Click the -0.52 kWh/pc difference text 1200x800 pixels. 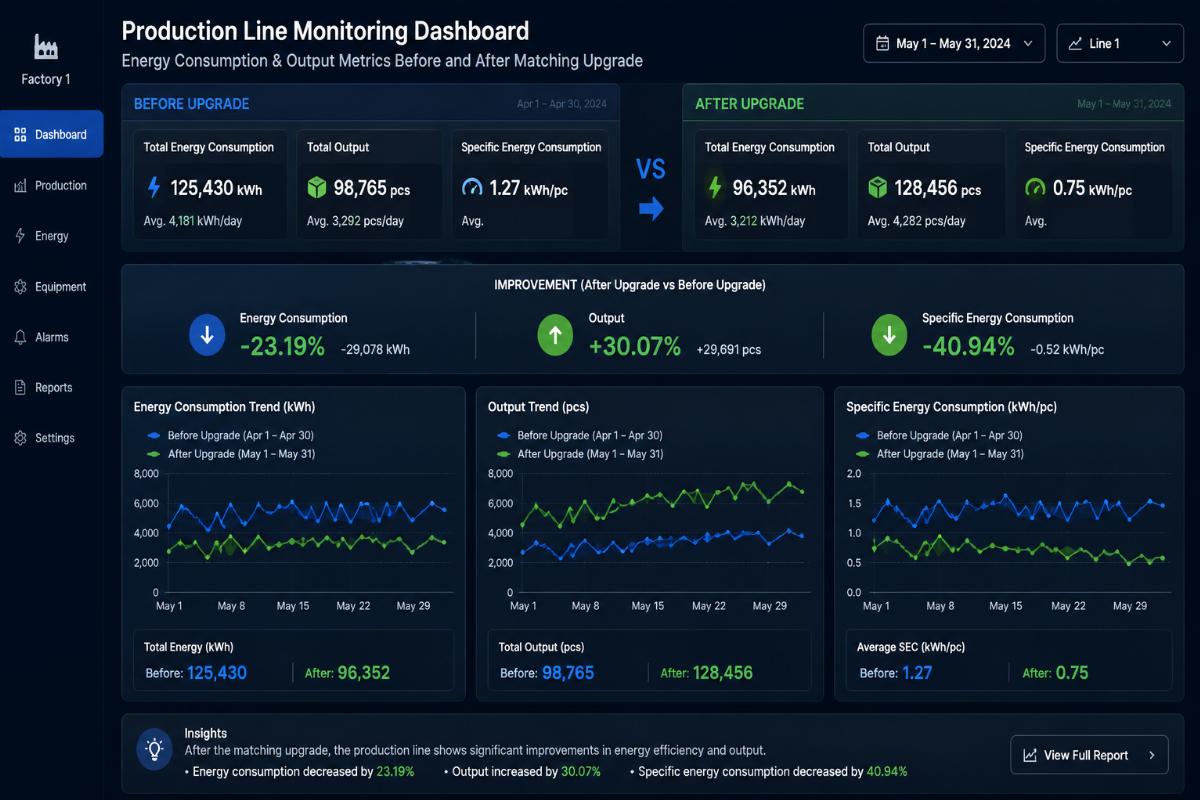coord(1066,350)
